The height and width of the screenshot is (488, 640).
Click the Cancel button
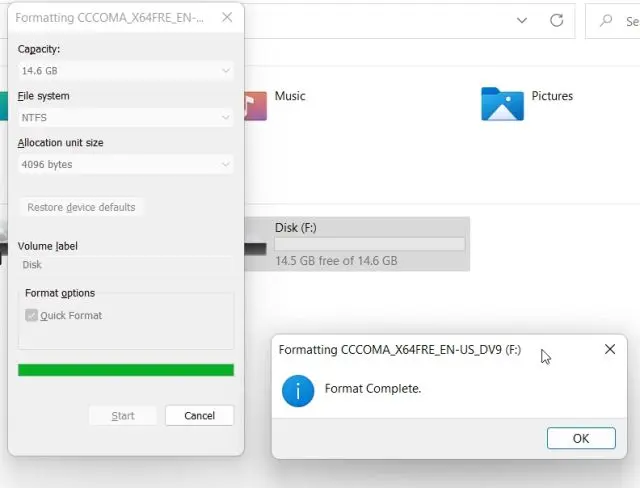(199, 415)
